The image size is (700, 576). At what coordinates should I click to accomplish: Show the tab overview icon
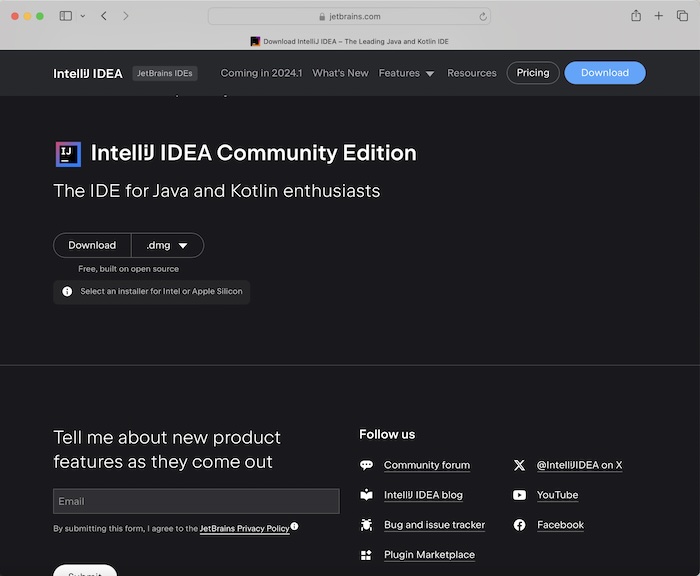click(682, 16)
